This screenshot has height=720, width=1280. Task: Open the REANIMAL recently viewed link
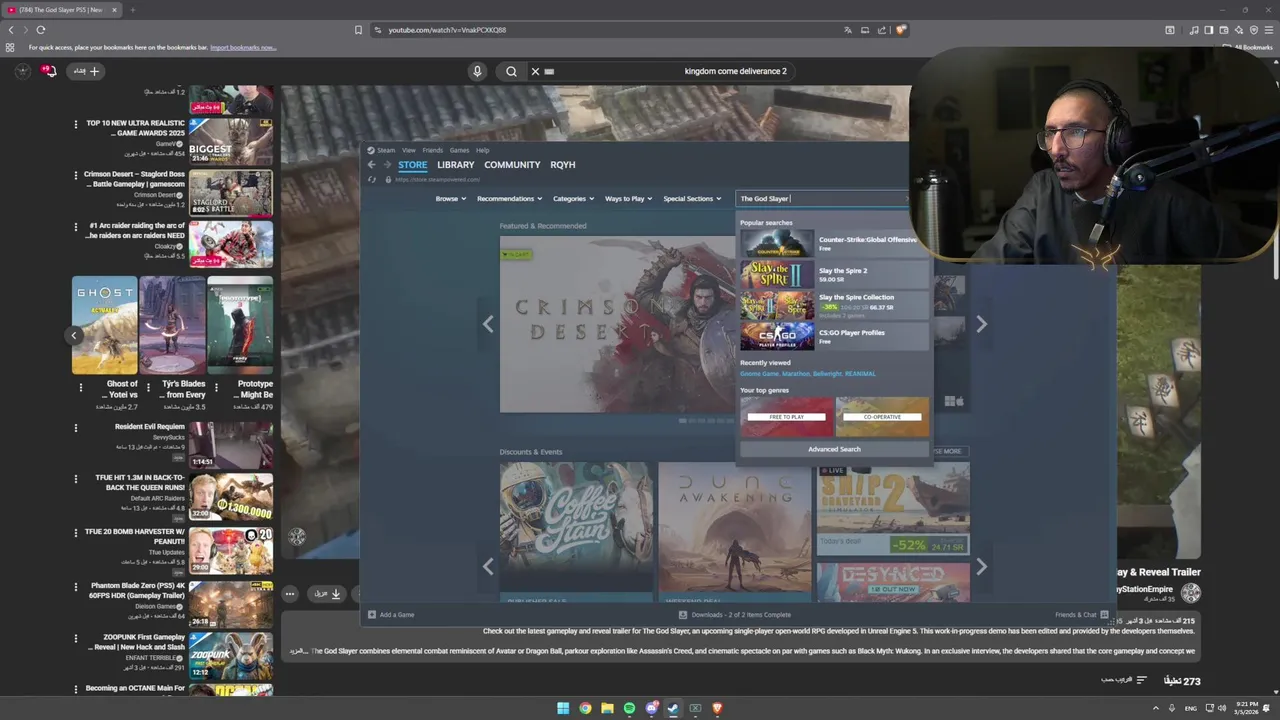[861, 374]
